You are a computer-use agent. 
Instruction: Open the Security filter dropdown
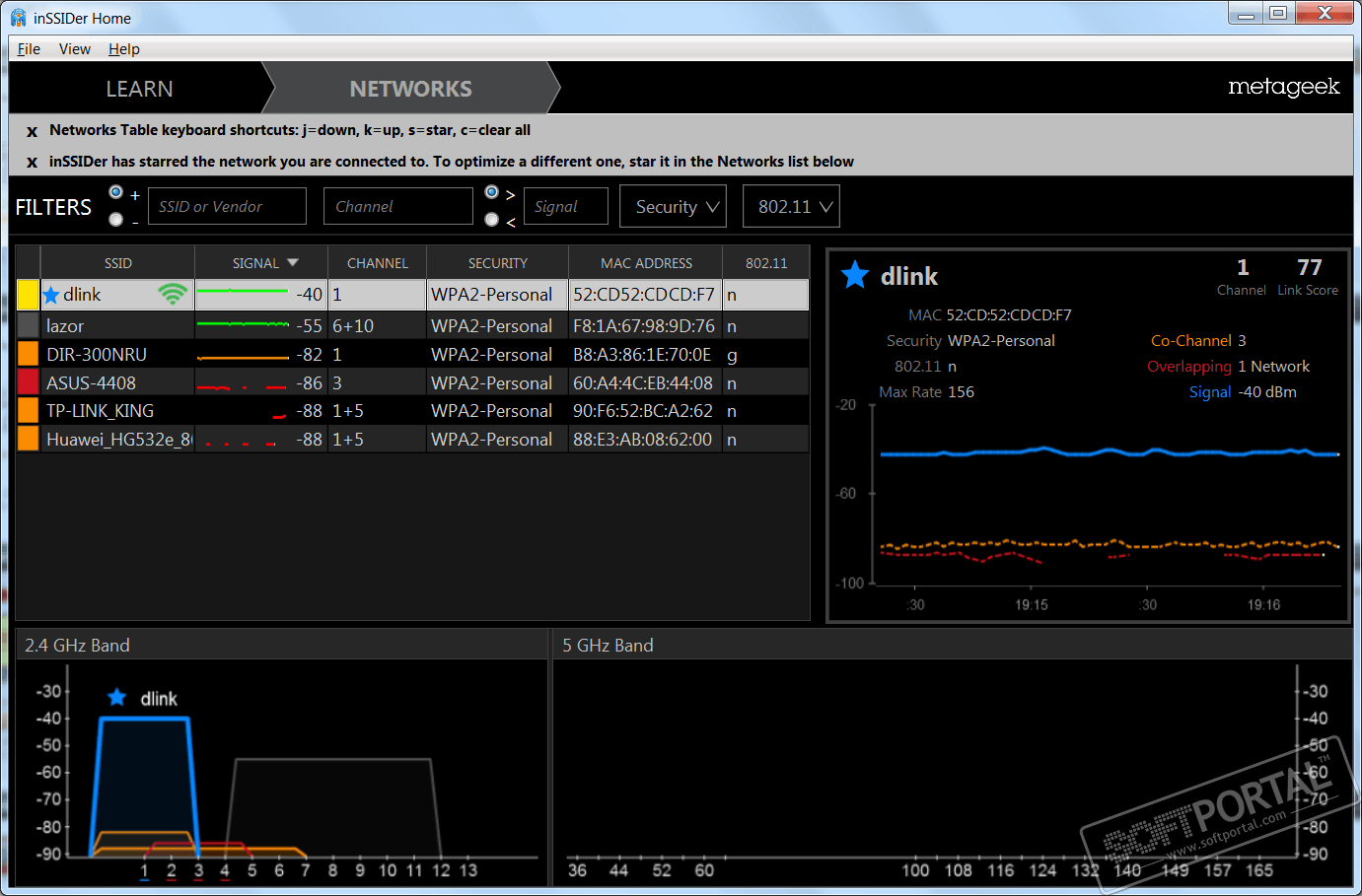click(674, 206)
